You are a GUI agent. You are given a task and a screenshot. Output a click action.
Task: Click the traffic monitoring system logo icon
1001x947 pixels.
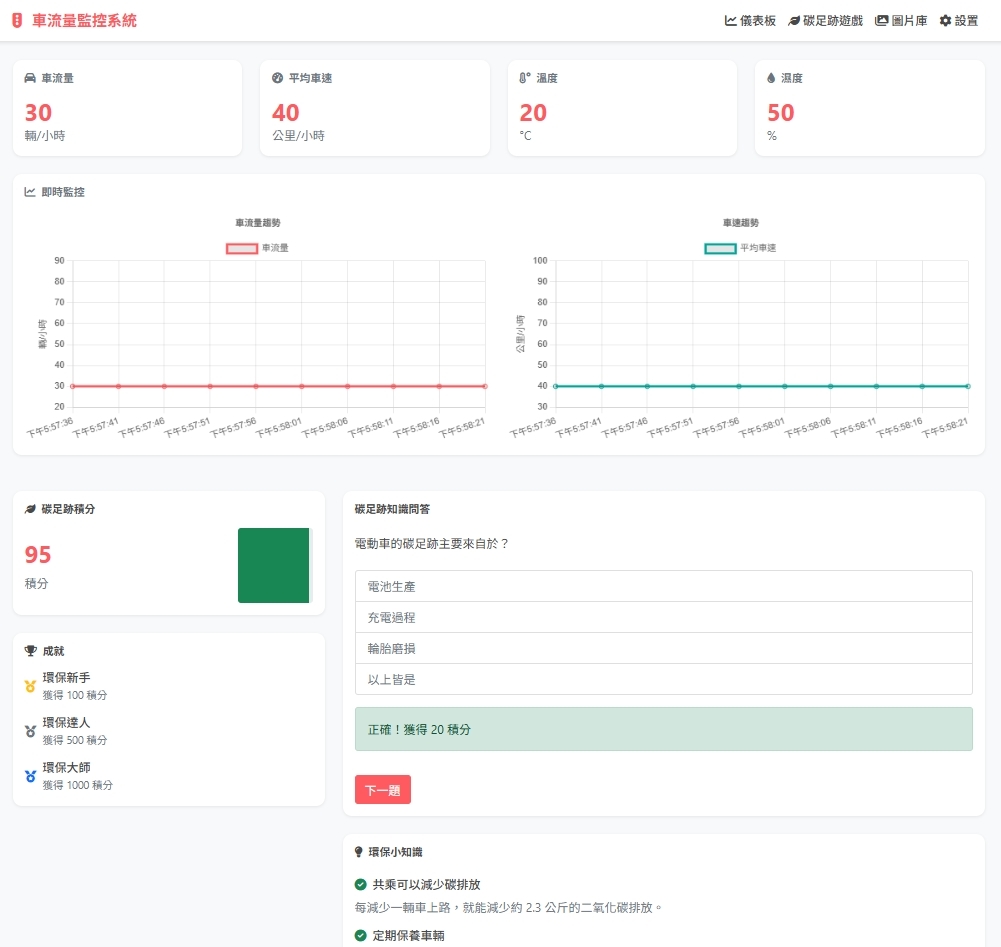click(x=16, y=20)
